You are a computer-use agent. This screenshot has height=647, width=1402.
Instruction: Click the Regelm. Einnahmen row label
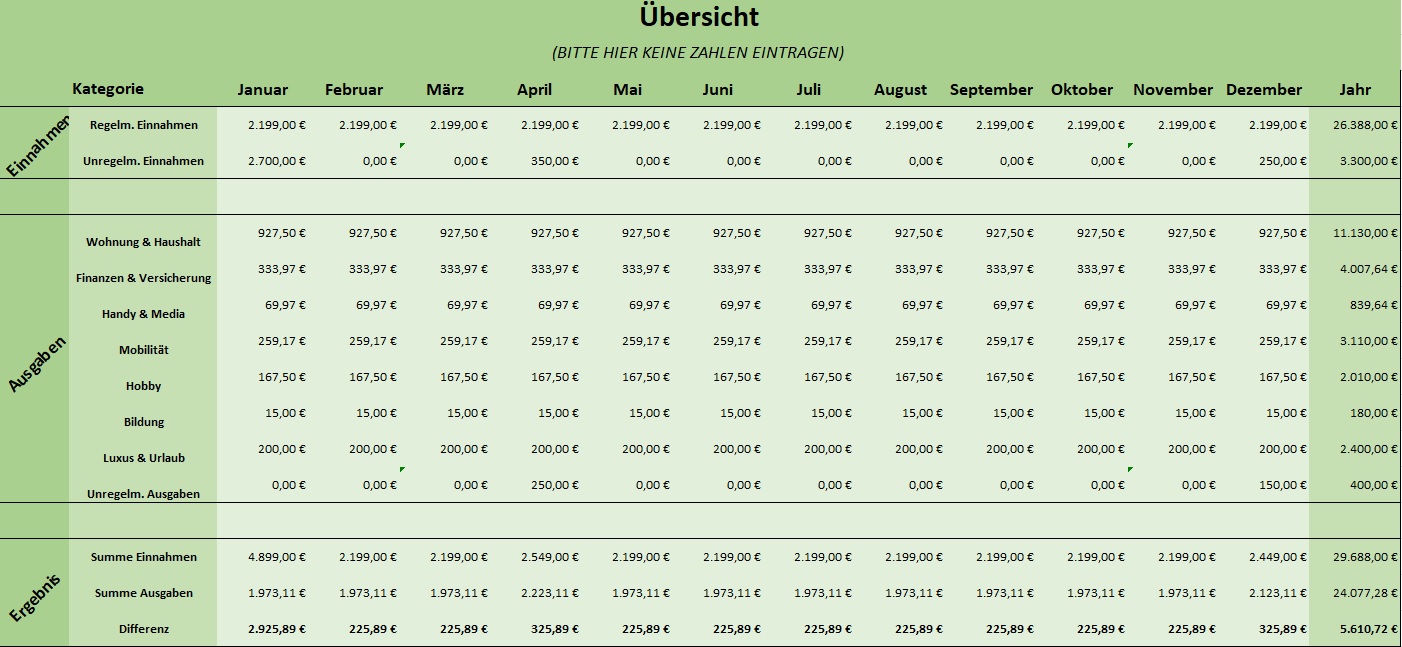click(143, 125)
